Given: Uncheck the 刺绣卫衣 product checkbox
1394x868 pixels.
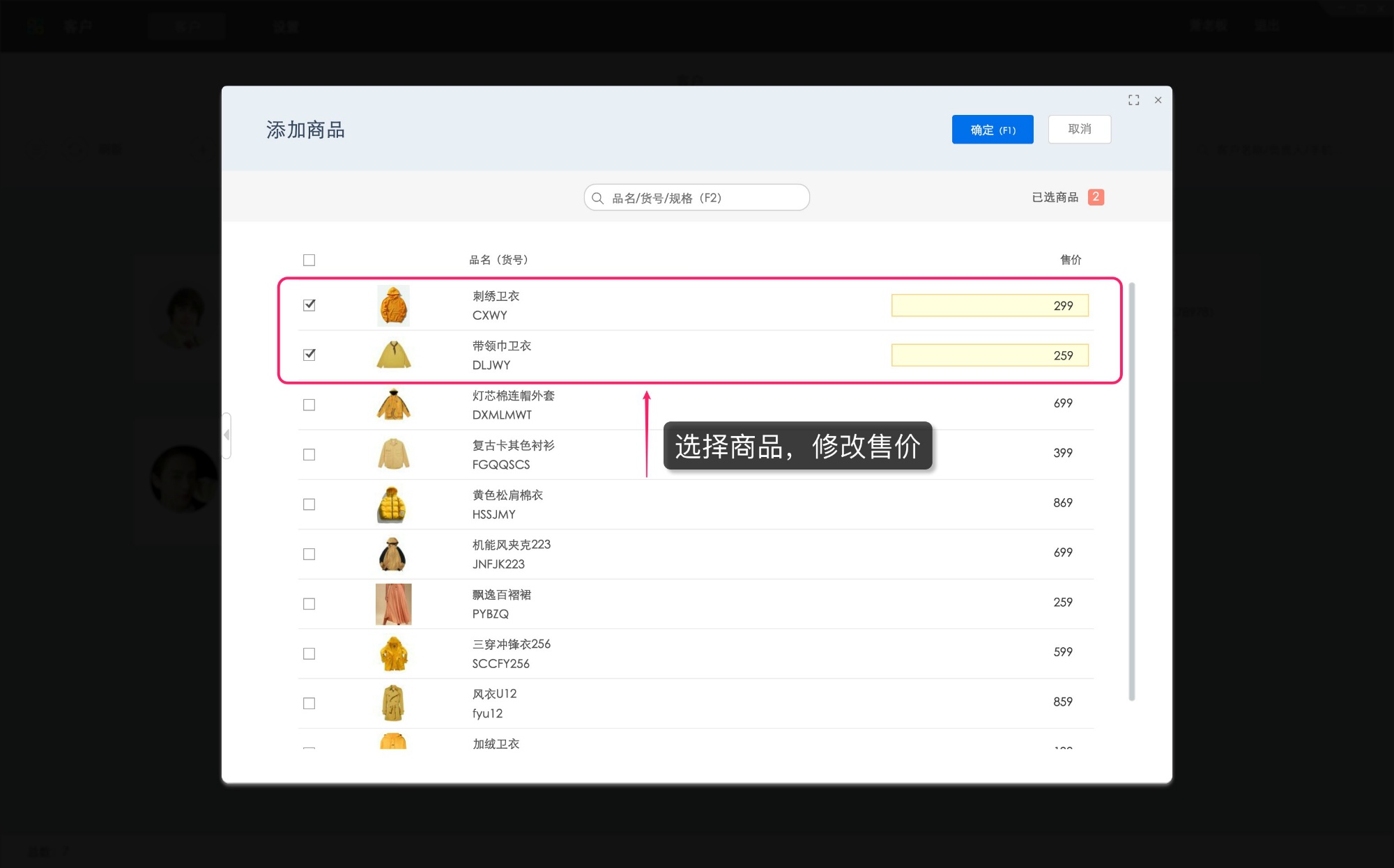Looking at the screenshot, I should click(309, 304).
